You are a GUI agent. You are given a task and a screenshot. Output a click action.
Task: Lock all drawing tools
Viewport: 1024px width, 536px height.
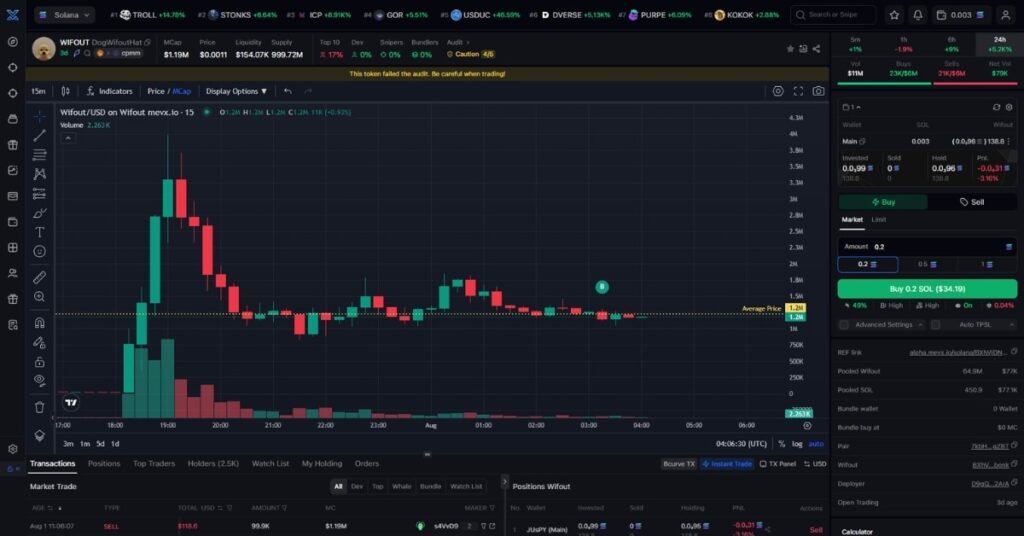[40, 362]
